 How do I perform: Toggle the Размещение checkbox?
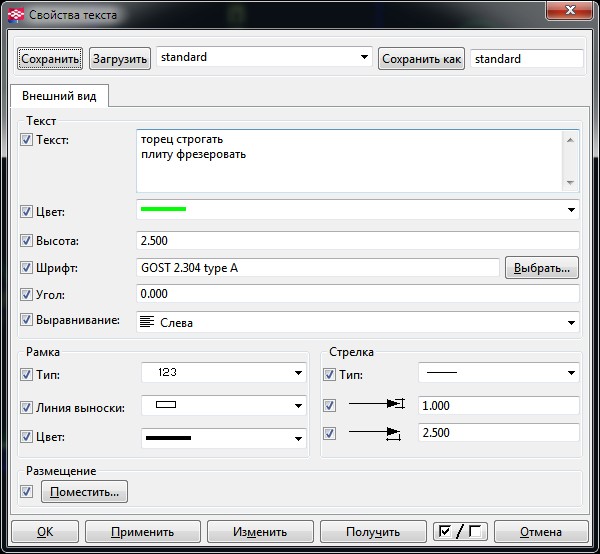point(26,491)
